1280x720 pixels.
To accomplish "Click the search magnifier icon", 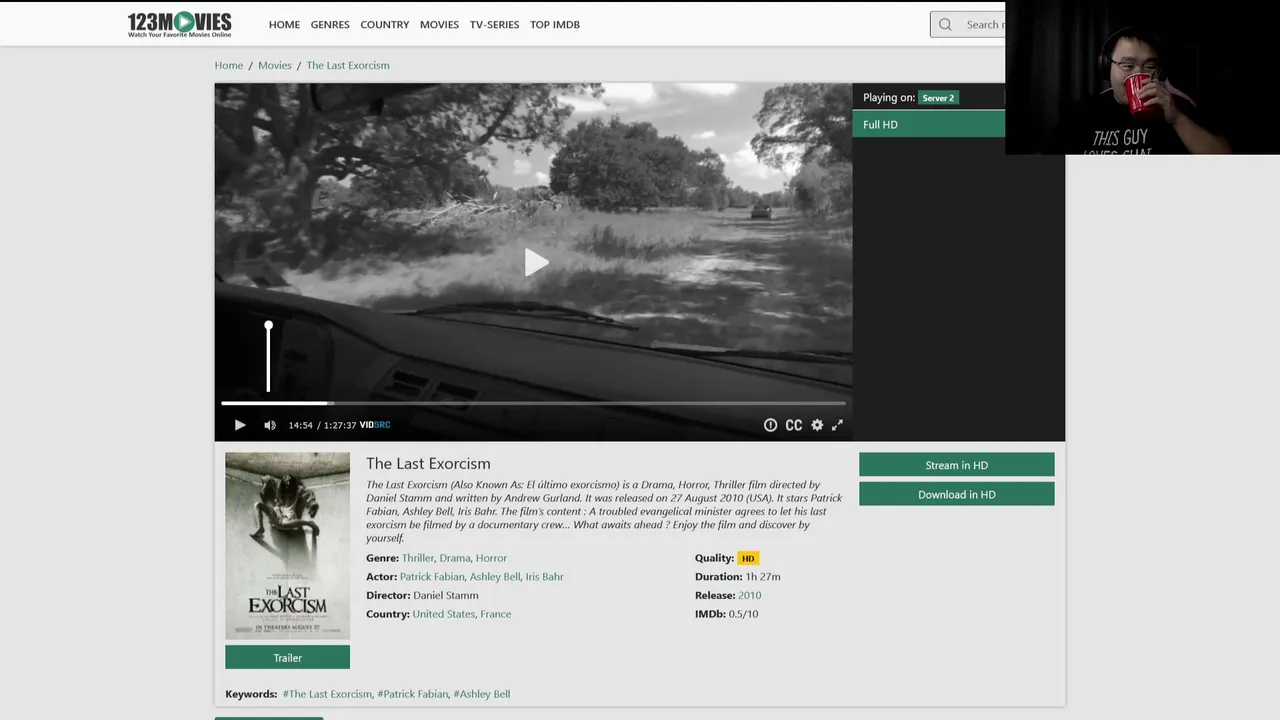I will [945, 25].
